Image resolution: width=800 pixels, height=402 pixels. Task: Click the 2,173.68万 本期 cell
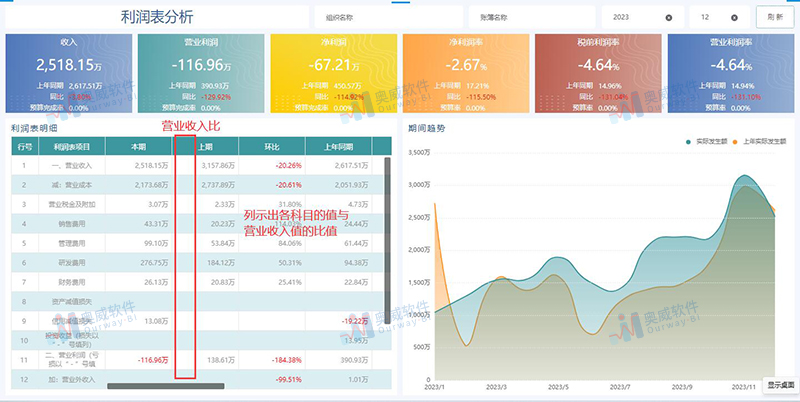coord(152,185)
